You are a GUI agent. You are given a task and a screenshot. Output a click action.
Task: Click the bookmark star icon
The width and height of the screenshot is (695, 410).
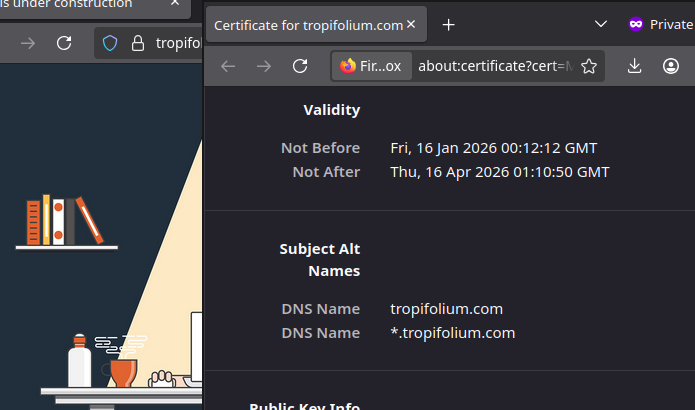tap(589, 66)
